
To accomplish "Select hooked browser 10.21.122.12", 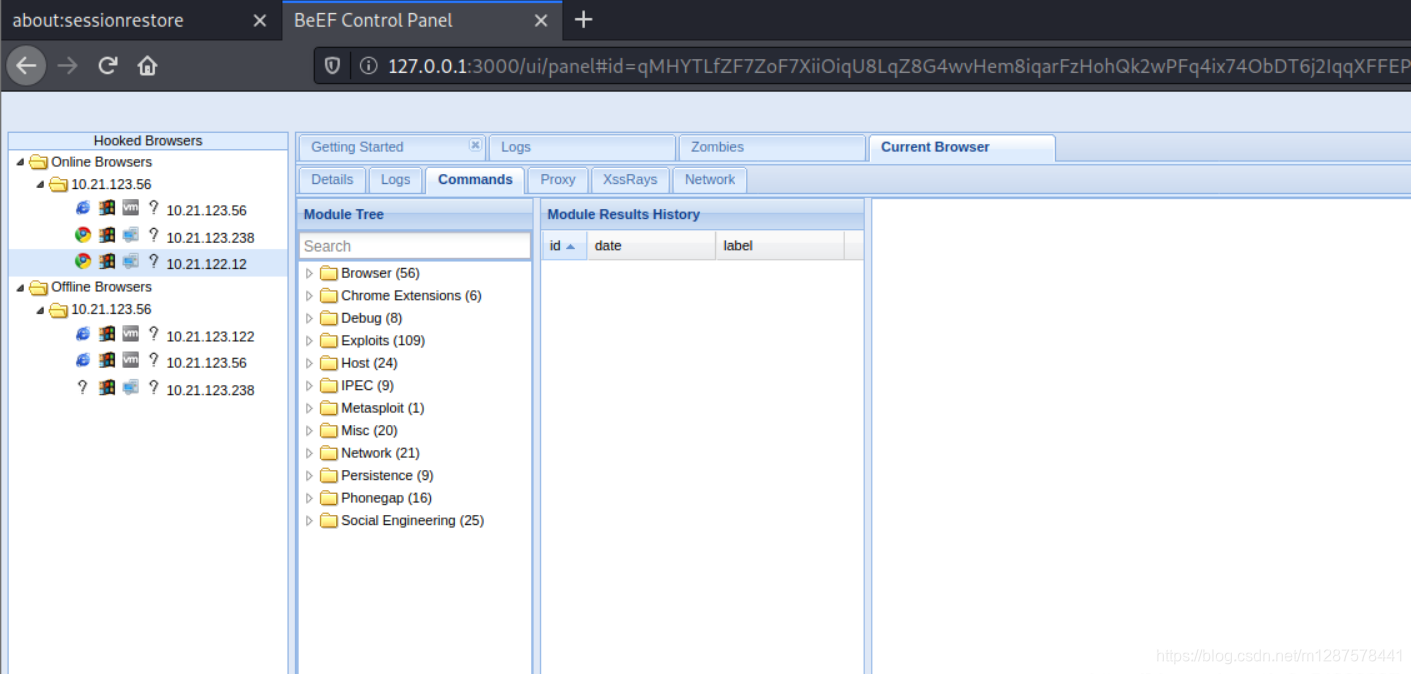I will pyautogui.click(x=206, y=264).
